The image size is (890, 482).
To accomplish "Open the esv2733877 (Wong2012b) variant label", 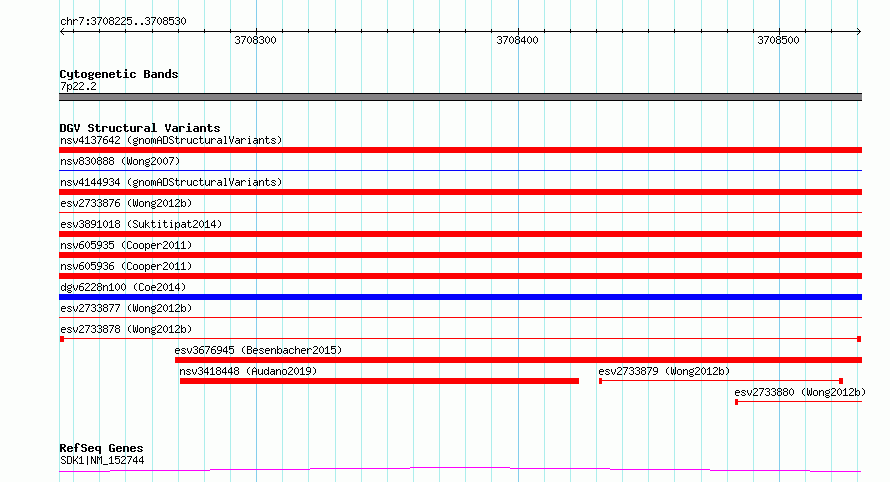I will coord(126,308).
